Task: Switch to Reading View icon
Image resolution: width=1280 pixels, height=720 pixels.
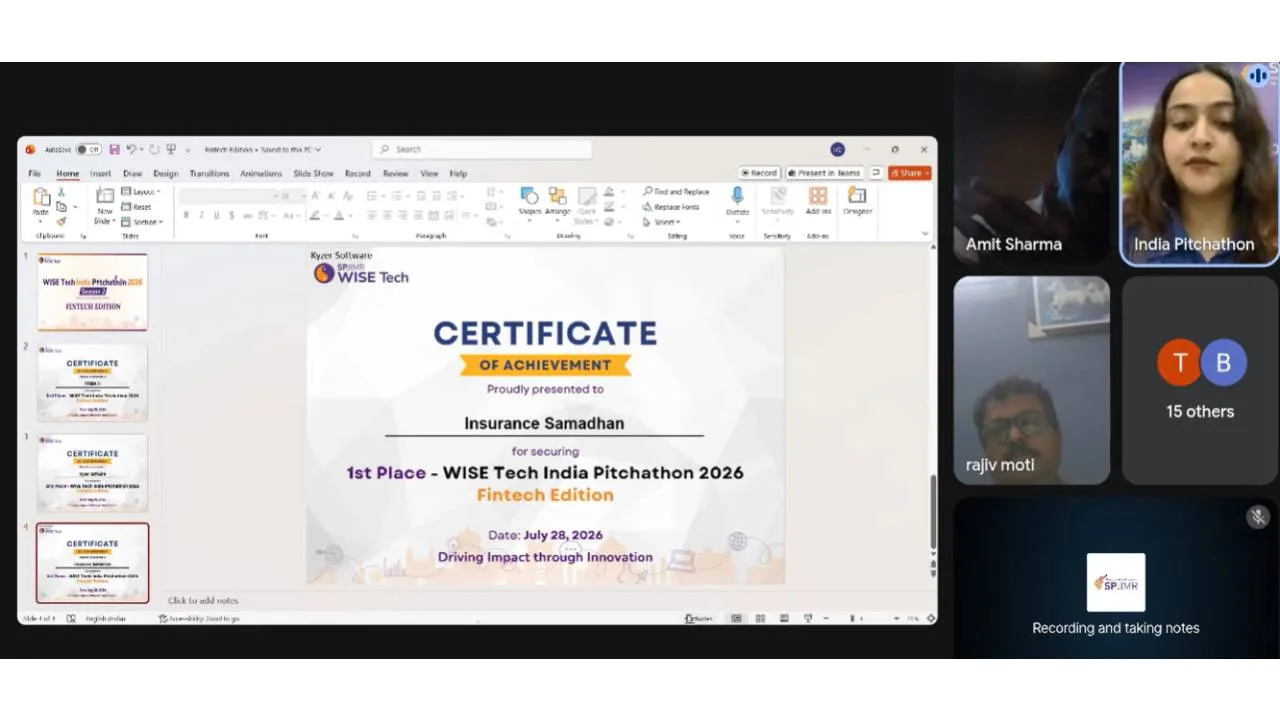Action: (x=784, y=618)
